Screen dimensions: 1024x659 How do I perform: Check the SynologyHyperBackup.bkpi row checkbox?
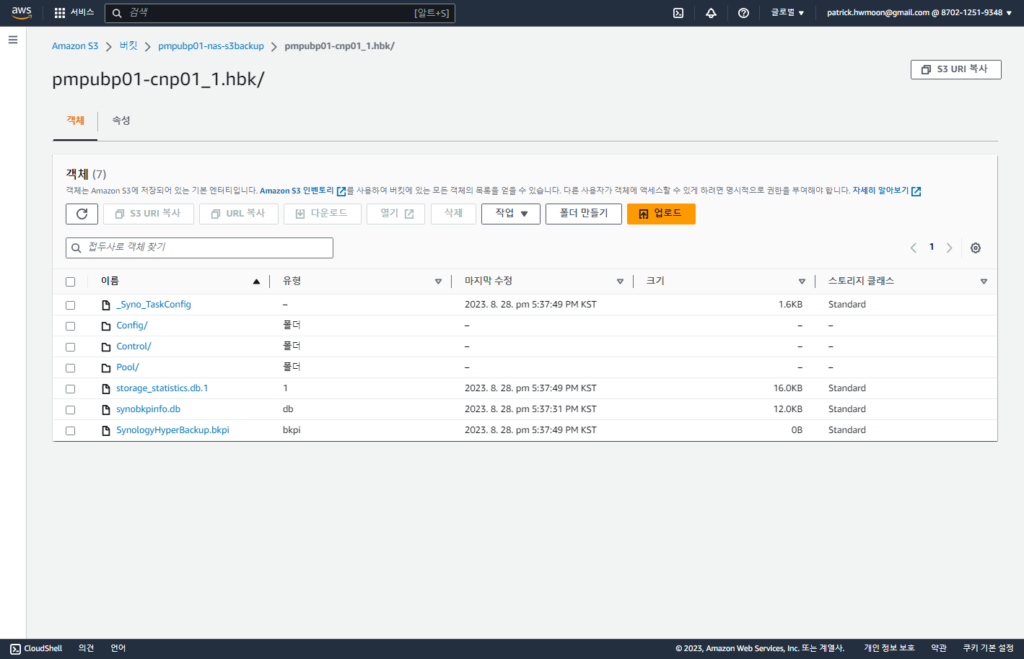click(x=71, y=430)
